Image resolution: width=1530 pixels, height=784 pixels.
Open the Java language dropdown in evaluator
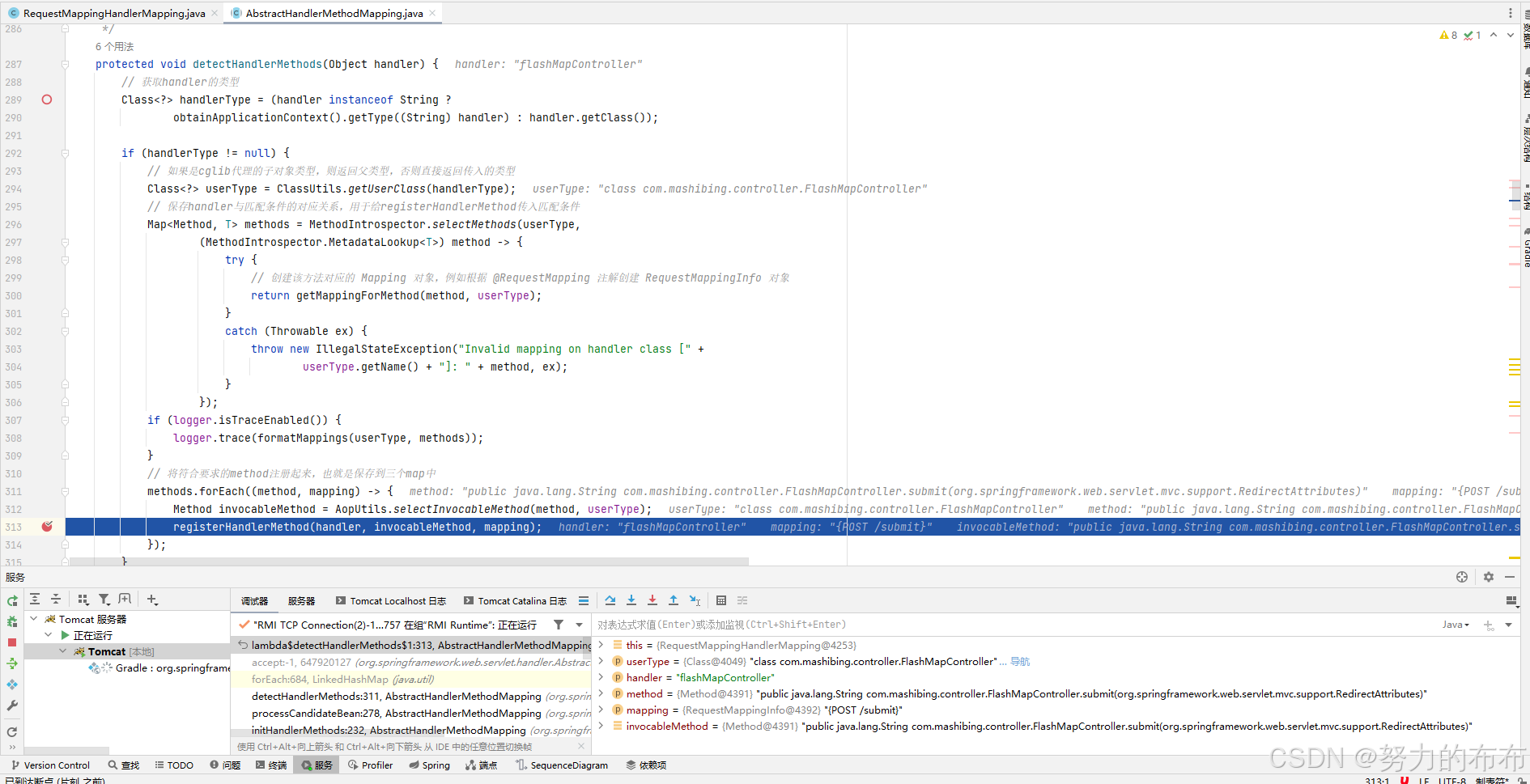coord(1456,625)
